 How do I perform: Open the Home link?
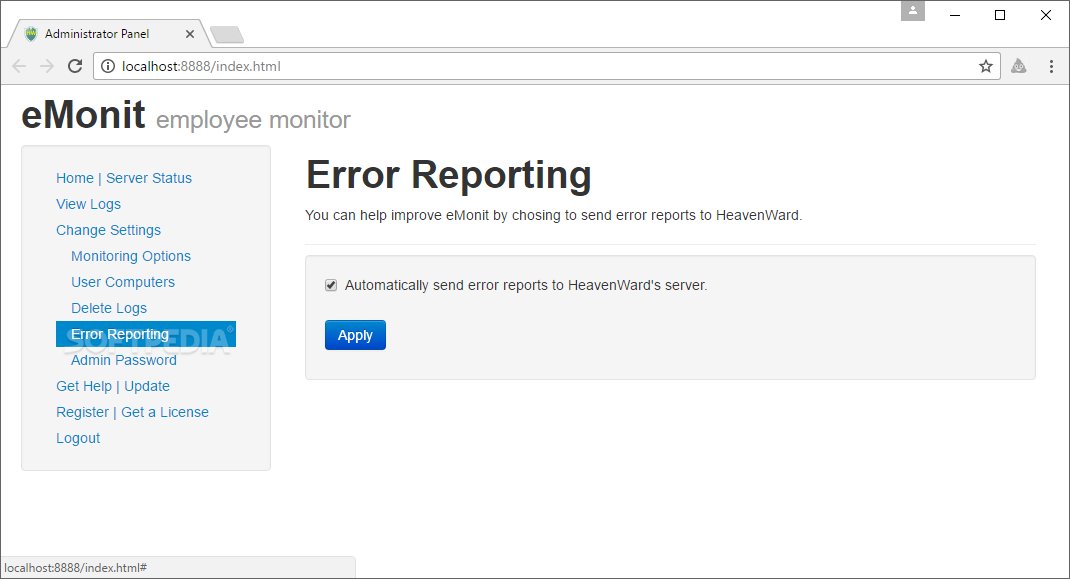pyautogui.click(x=75, y=178)
